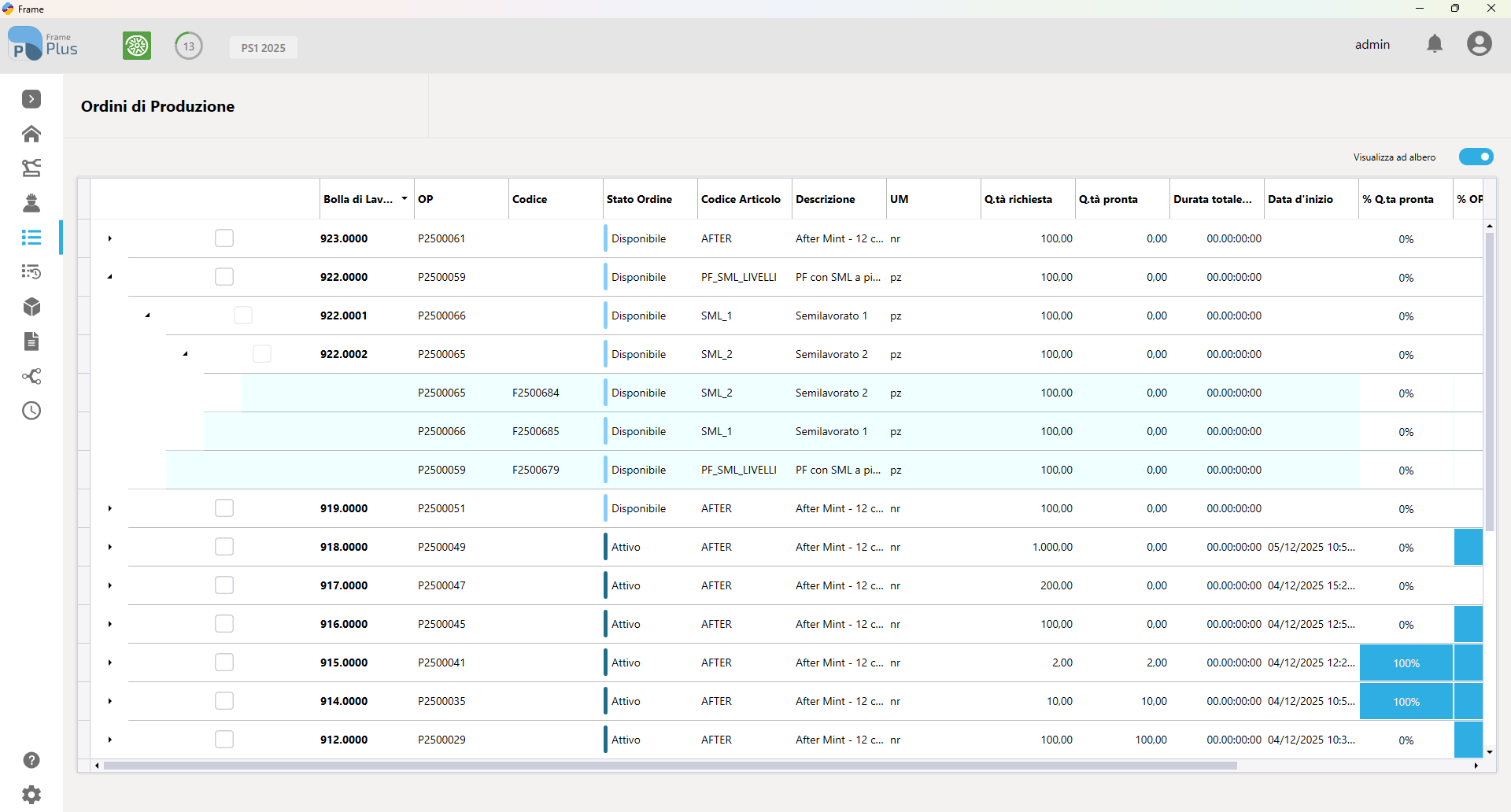Click the circled 13 counter button
This screenshot has width=1511, height=812.
coord(189,46)
